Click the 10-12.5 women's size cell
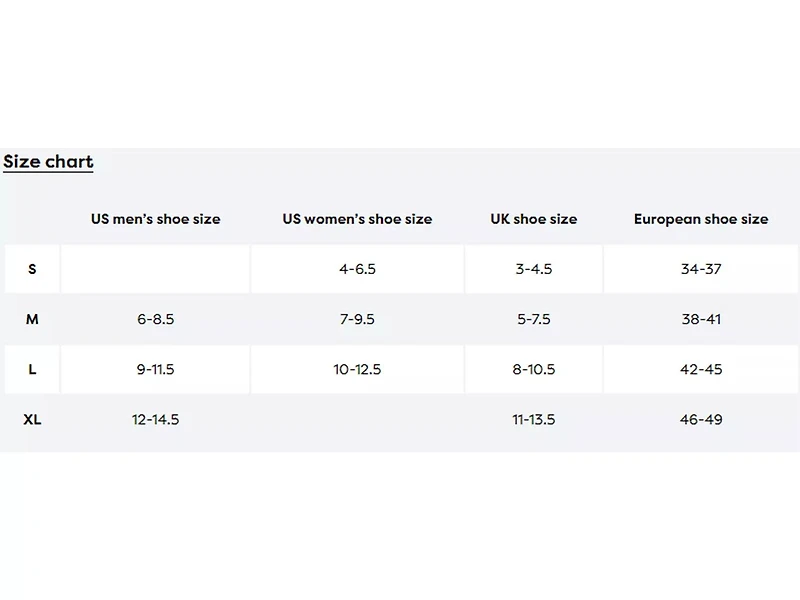800x600 pixels. coord(357,369)
